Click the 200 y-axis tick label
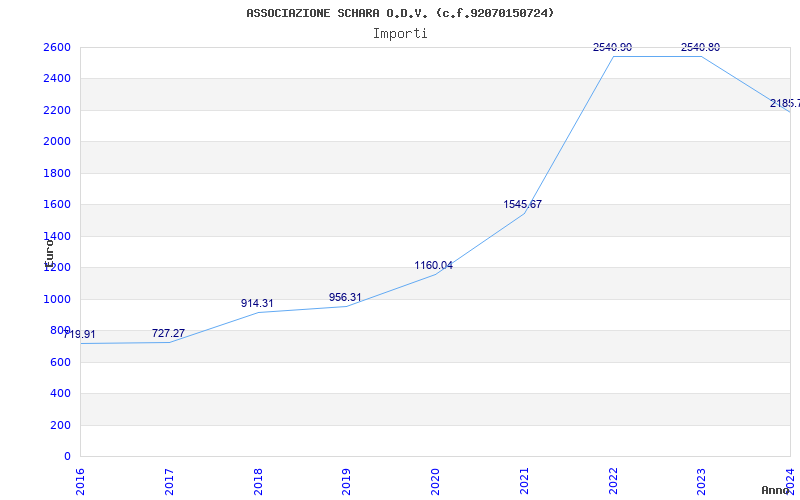 tap(60, 425)
